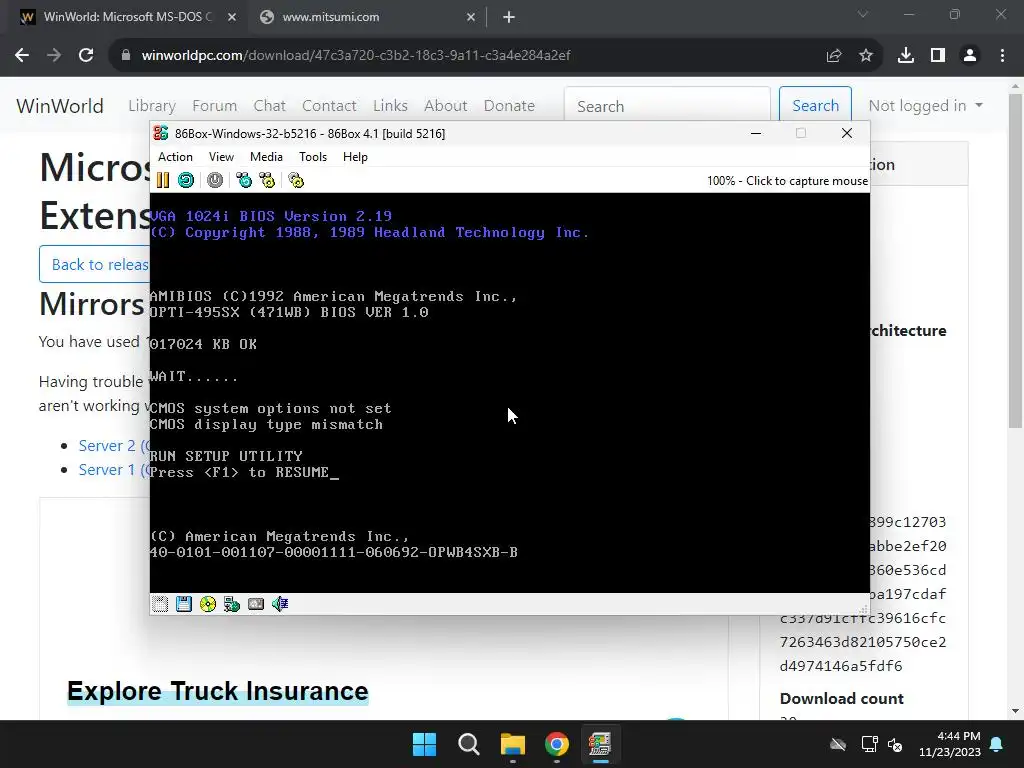This screenshot has width=1024, height=768.
Task: Click the WinWorld Search input field
Action: point(667,106)
